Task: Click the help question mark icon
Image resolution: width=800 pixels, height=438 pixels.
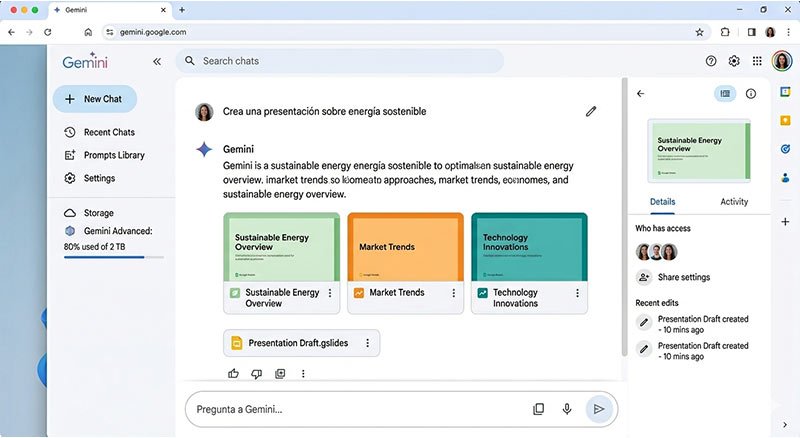Action: click(711, 61)
